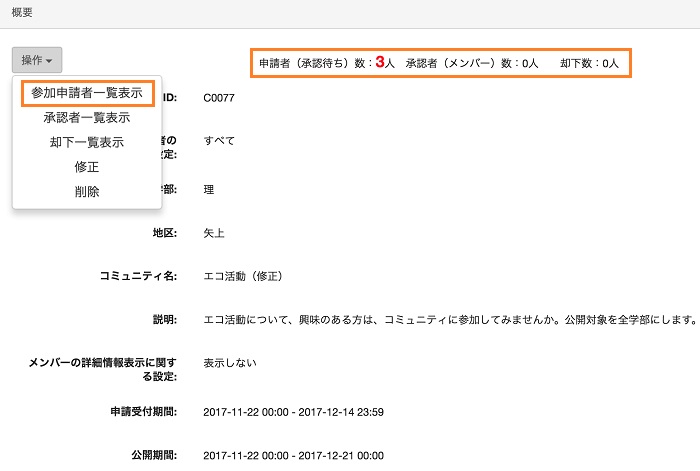Click the コミュニティ名 field label
Viewport: 700px width, 471px height.
138,275
